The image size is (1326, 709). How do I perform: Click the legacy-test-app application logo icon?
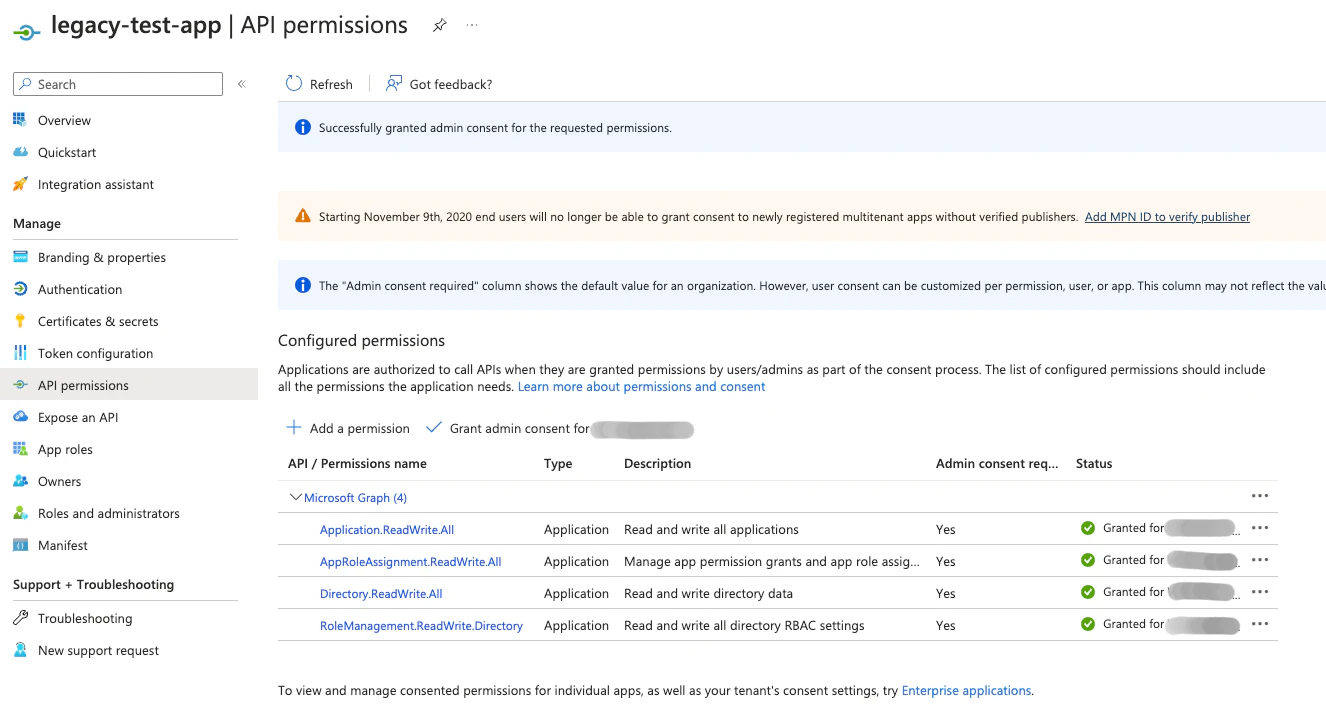tap(26, 31)
